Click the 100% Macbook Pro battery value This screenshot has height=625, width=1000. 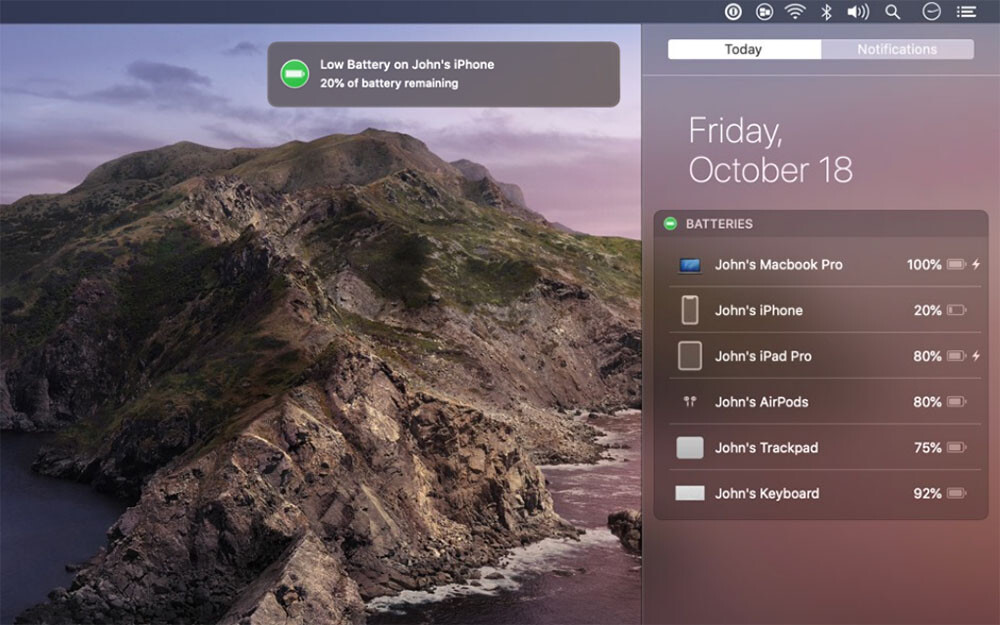(923, 265)
